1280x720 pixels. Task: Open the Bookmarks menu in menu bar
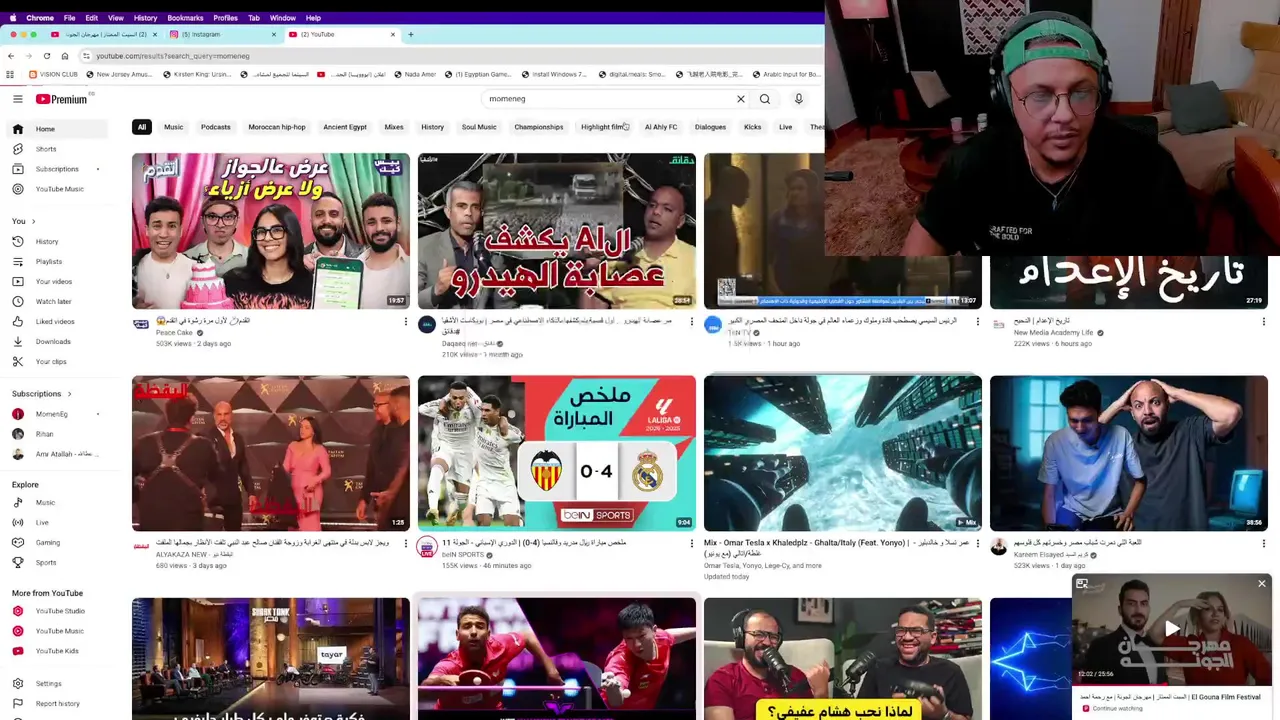click(x=185, y=17)
